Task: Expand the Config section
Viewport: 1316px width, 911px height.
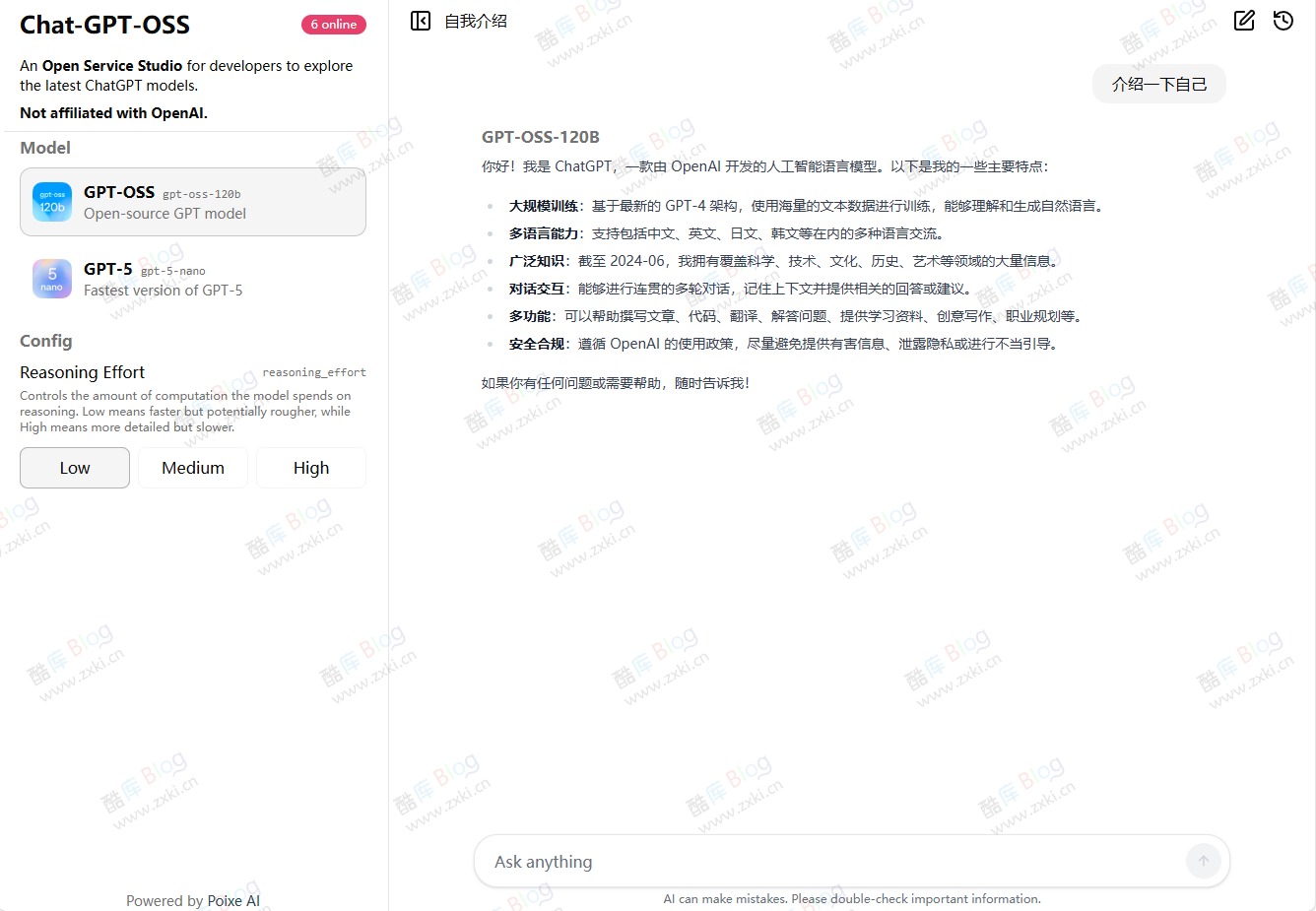Action: pos(45,341)
